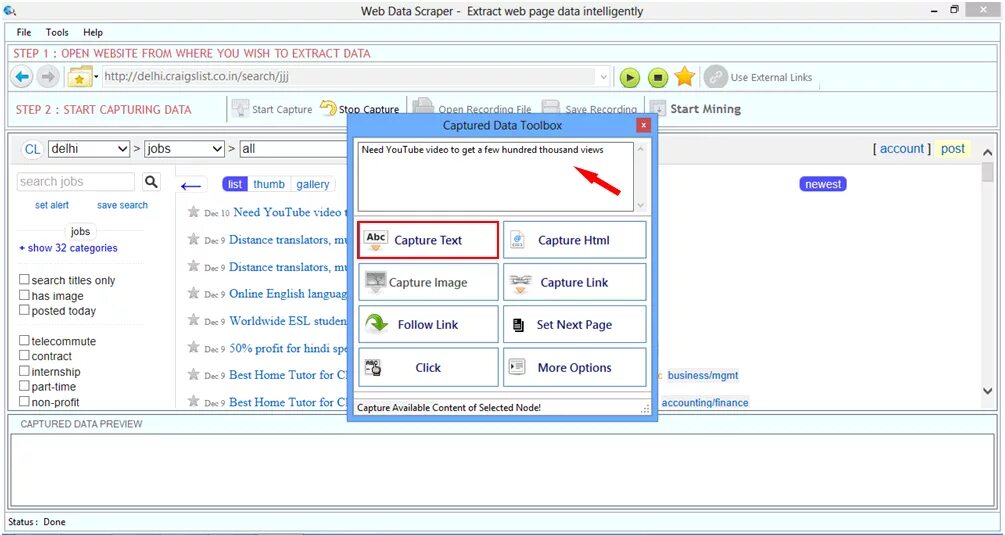The width and height of the screenshot is (1005, 535).
Task: Click the newest sort button
Action: [823, 185]
